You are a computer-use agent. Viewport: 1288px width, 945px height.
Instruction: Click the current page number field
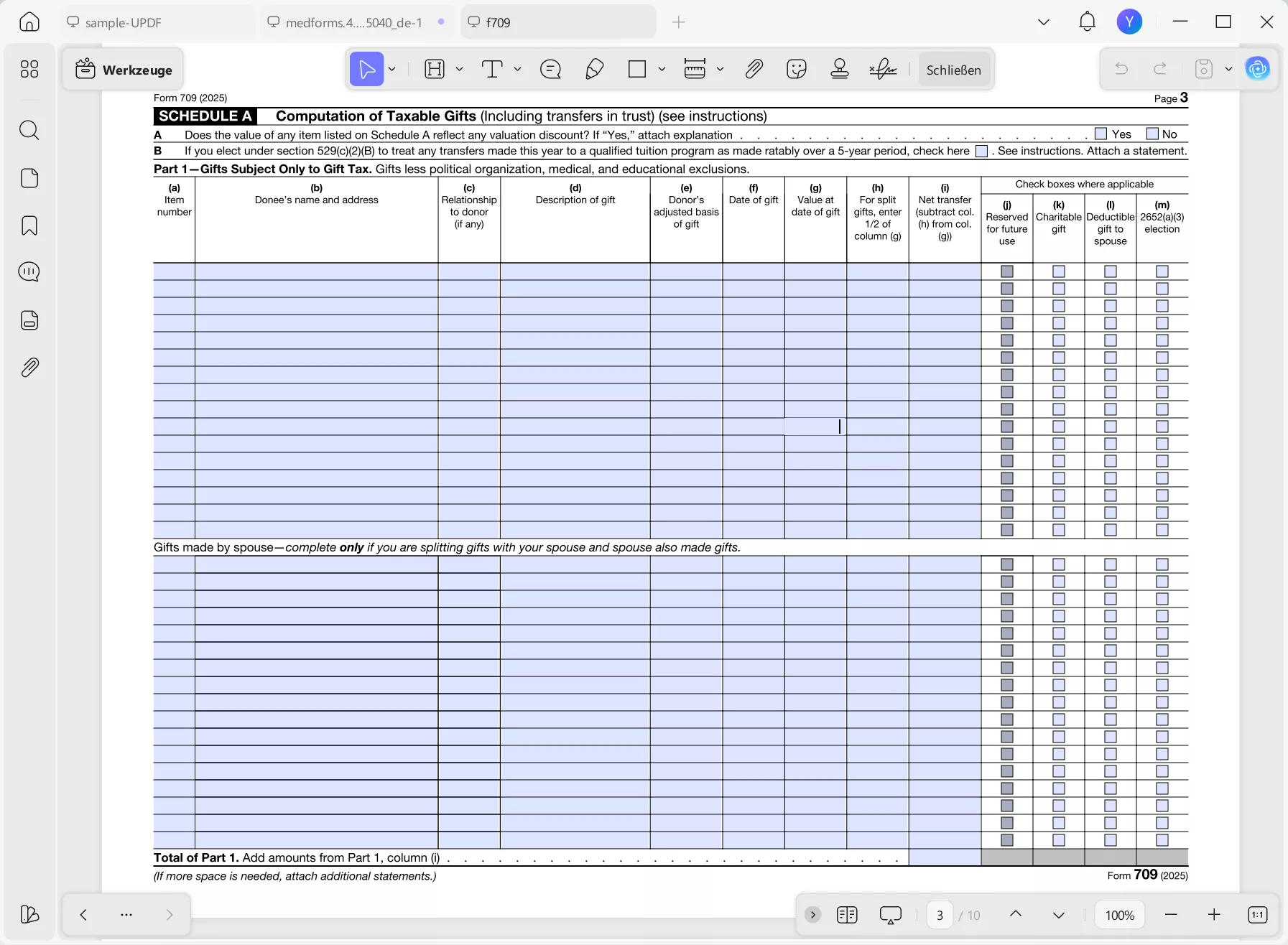[x=940, y=915]
